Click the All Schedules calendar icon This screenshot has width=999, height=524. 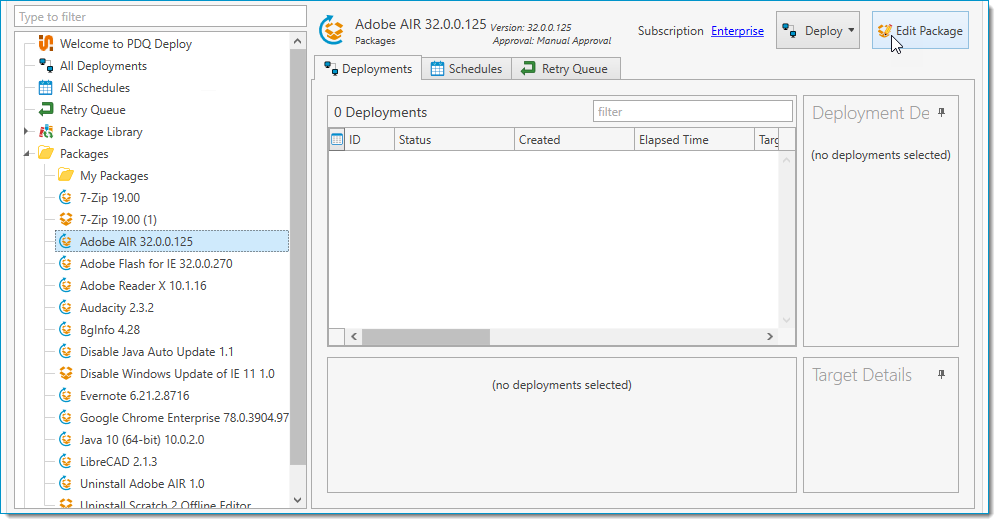[x=45, y=88]
